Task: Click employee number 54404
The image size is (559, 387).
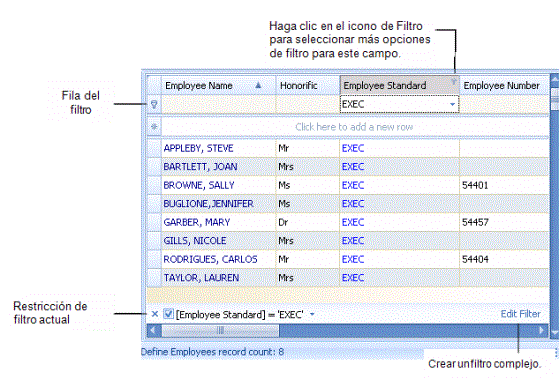Action: [x=475, y=259]
